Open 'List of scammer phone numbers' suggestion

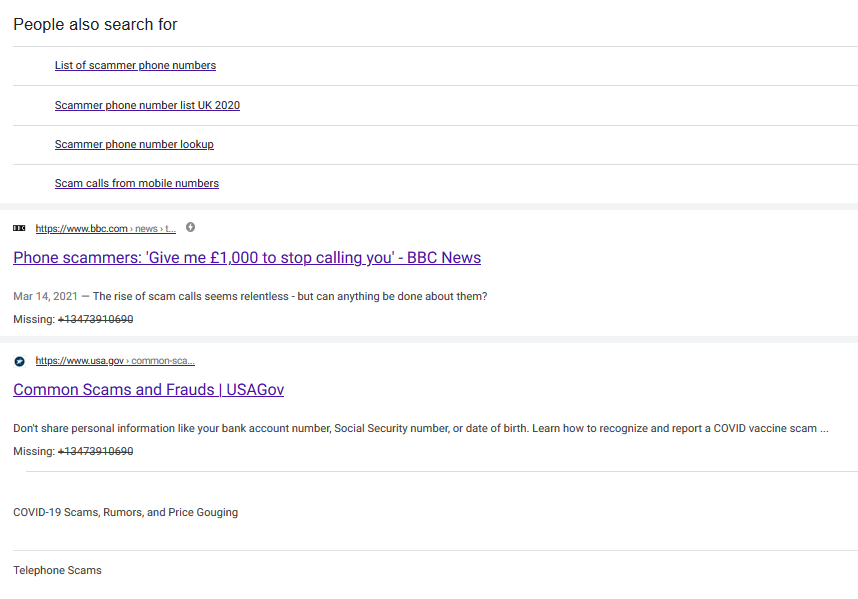(135, 65)
